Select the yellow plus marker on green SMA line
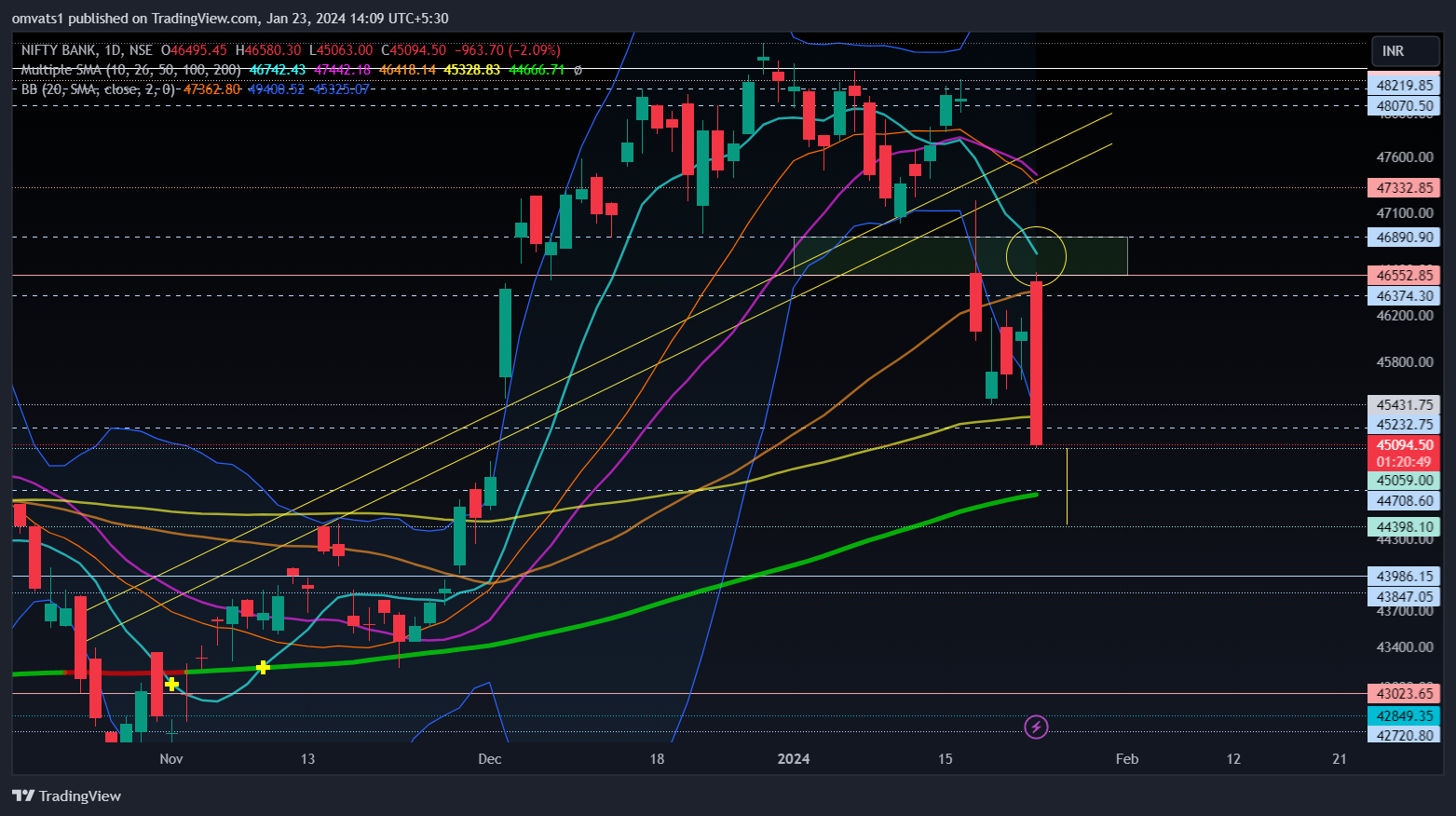Screen dimensions: 1456x816 click(x=263, y=667)
